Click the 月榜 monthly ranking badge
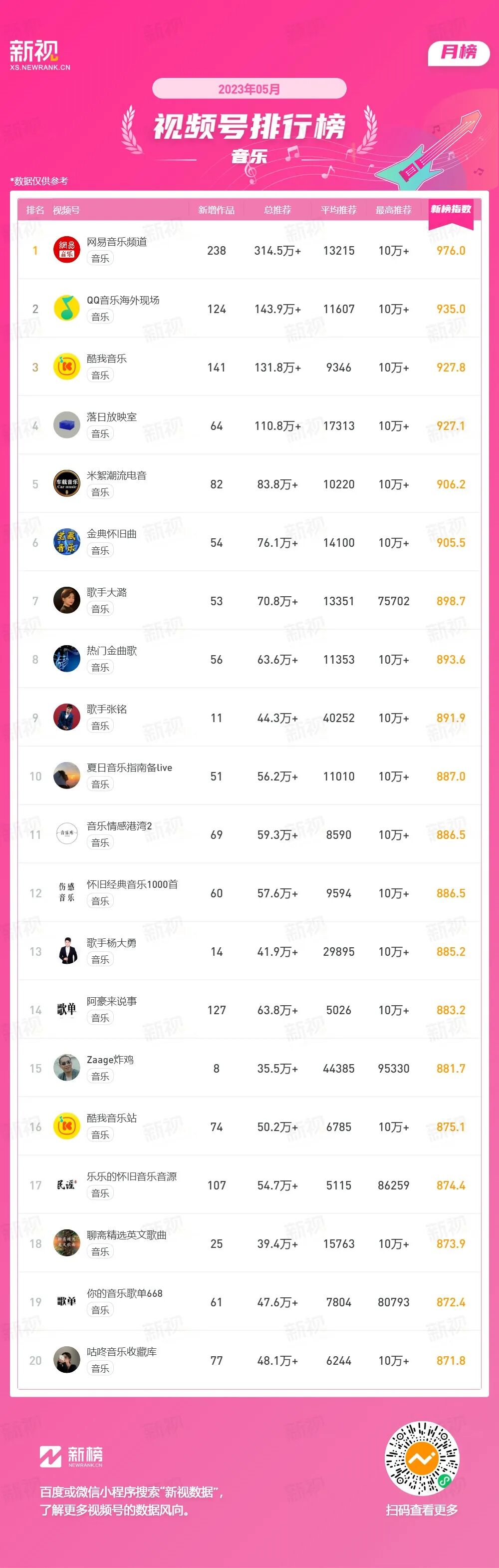The height and width of the screenshot is (1568, 499). pyautogui.click(x=459, y=52)
